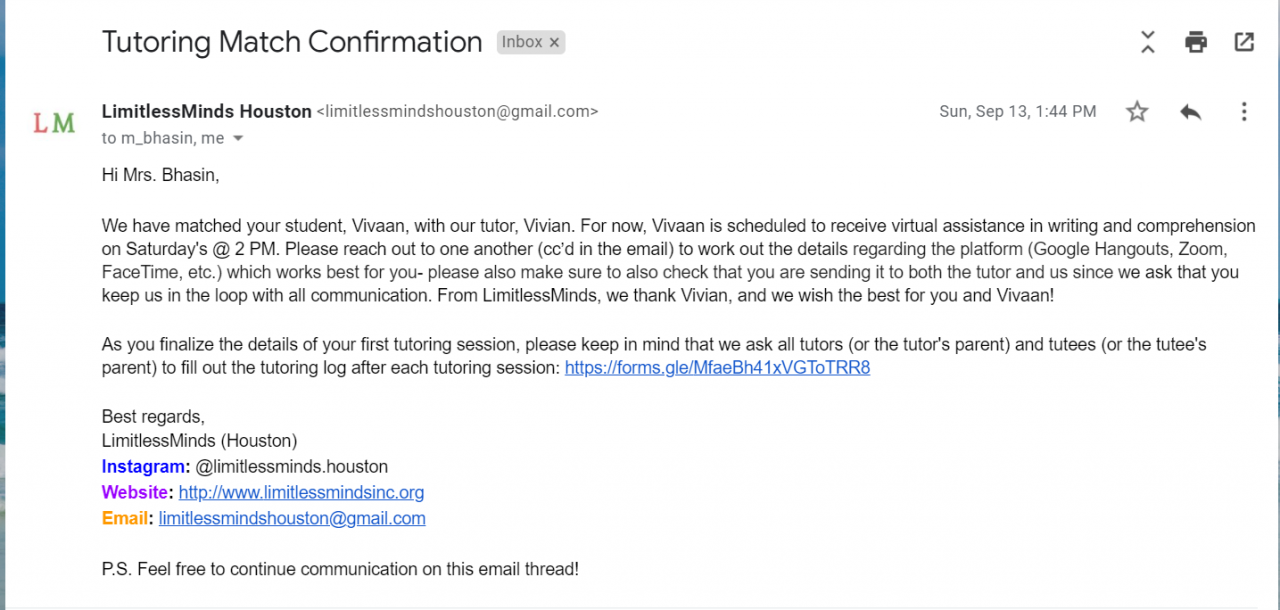The height and width of the screenshot is (610, 1280).
Task: Print this email with the printer icon
Action: pos(1196,42)
